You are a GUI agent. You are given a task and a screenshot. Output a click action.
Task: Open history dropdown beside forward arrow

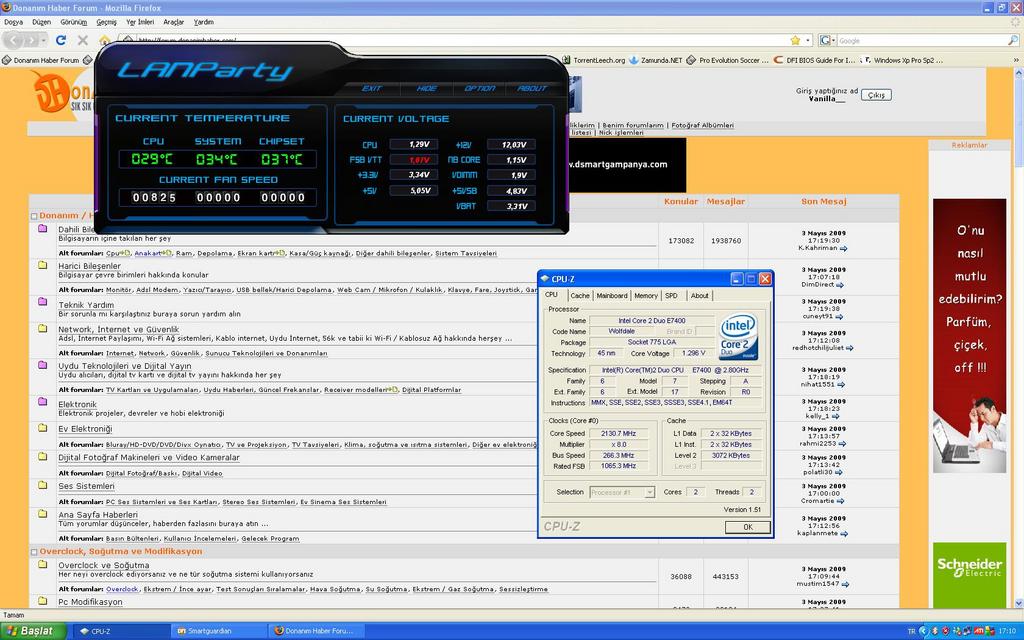tap(43, 40)
